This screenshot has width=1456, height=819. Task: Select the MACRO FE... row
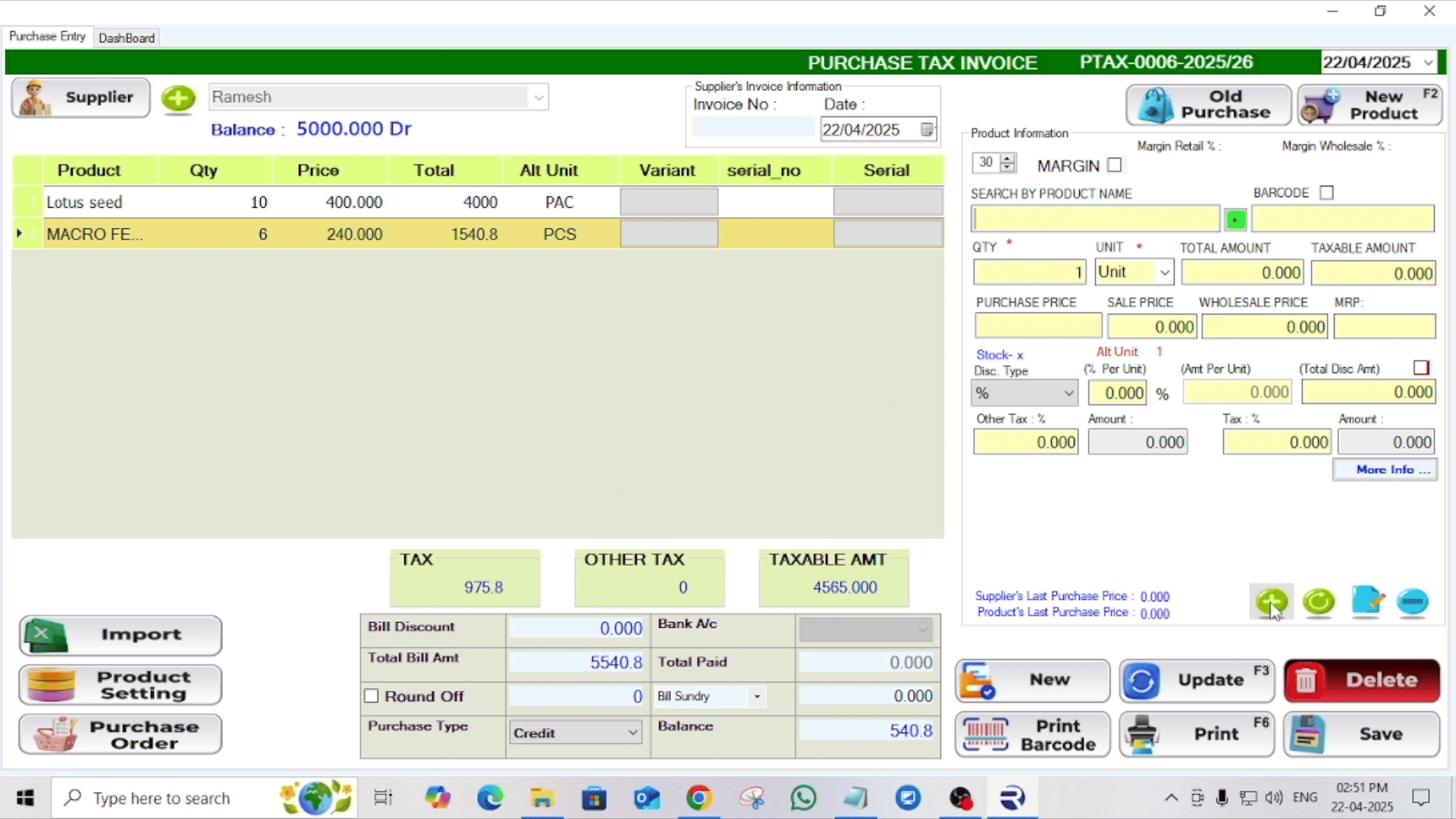[x=478, y=234]
